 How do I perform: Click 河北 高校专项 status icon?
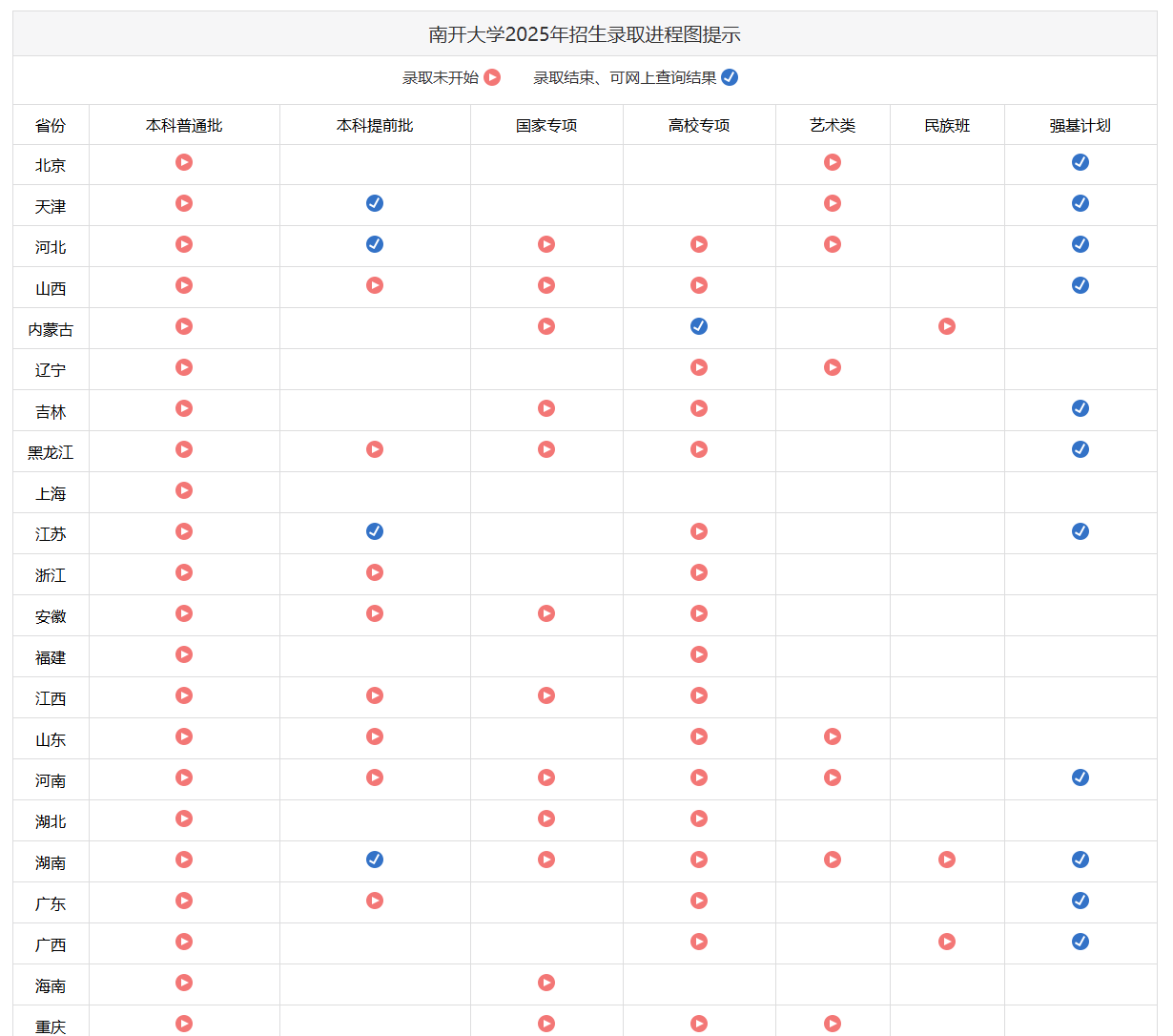pos(699,244)
